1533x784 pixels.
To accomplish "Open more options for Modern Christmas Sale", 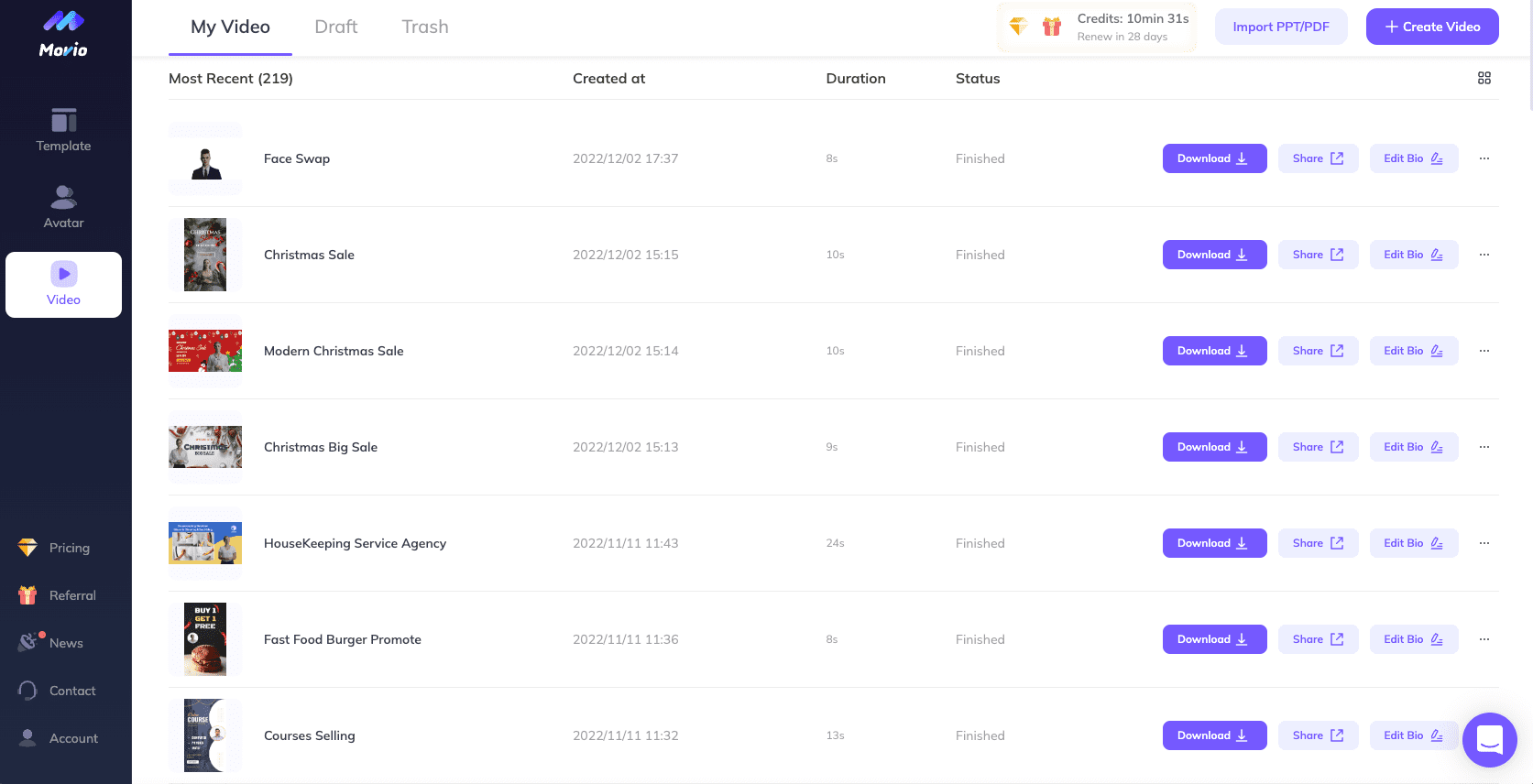I will [x=1484, y=351].
